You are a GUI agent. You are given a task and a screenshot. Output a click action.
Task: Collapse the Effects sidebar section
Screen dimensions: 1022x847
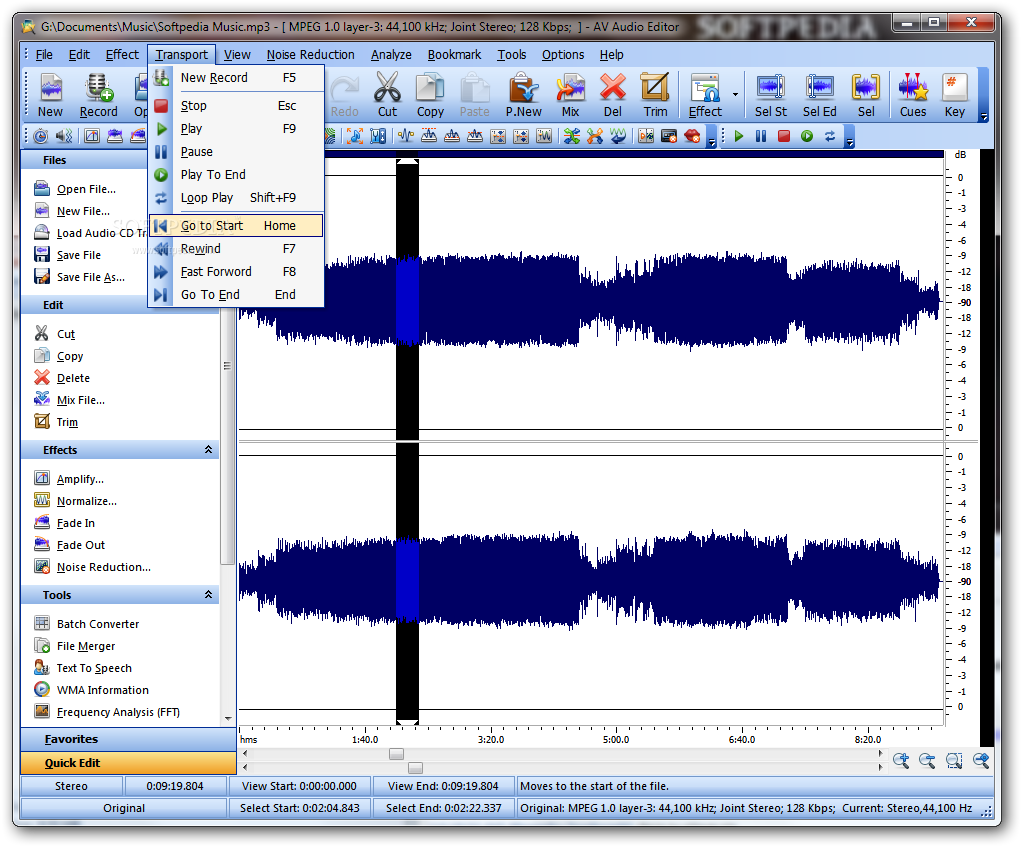pyautogui.click(x=209, y=450)
